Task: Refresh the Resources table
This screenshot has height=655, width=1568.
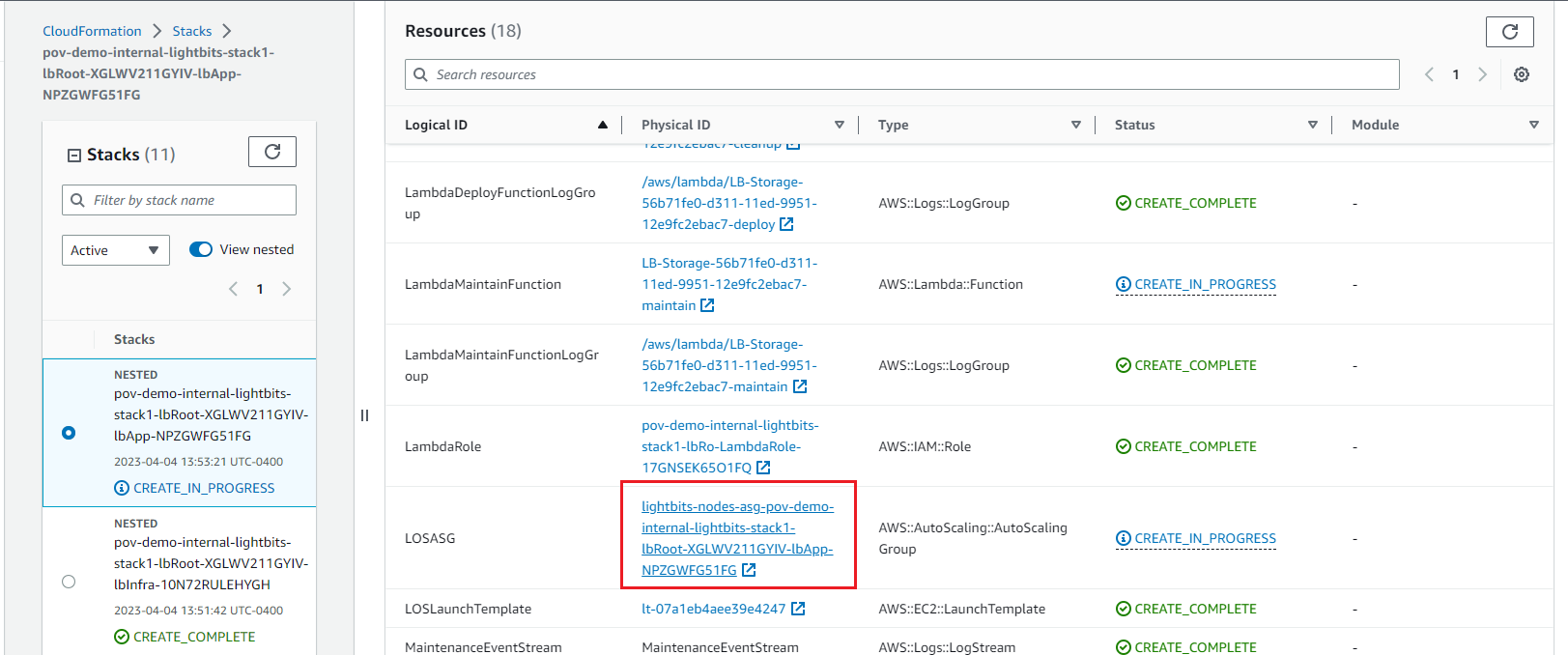Action: click(1510, 32)
